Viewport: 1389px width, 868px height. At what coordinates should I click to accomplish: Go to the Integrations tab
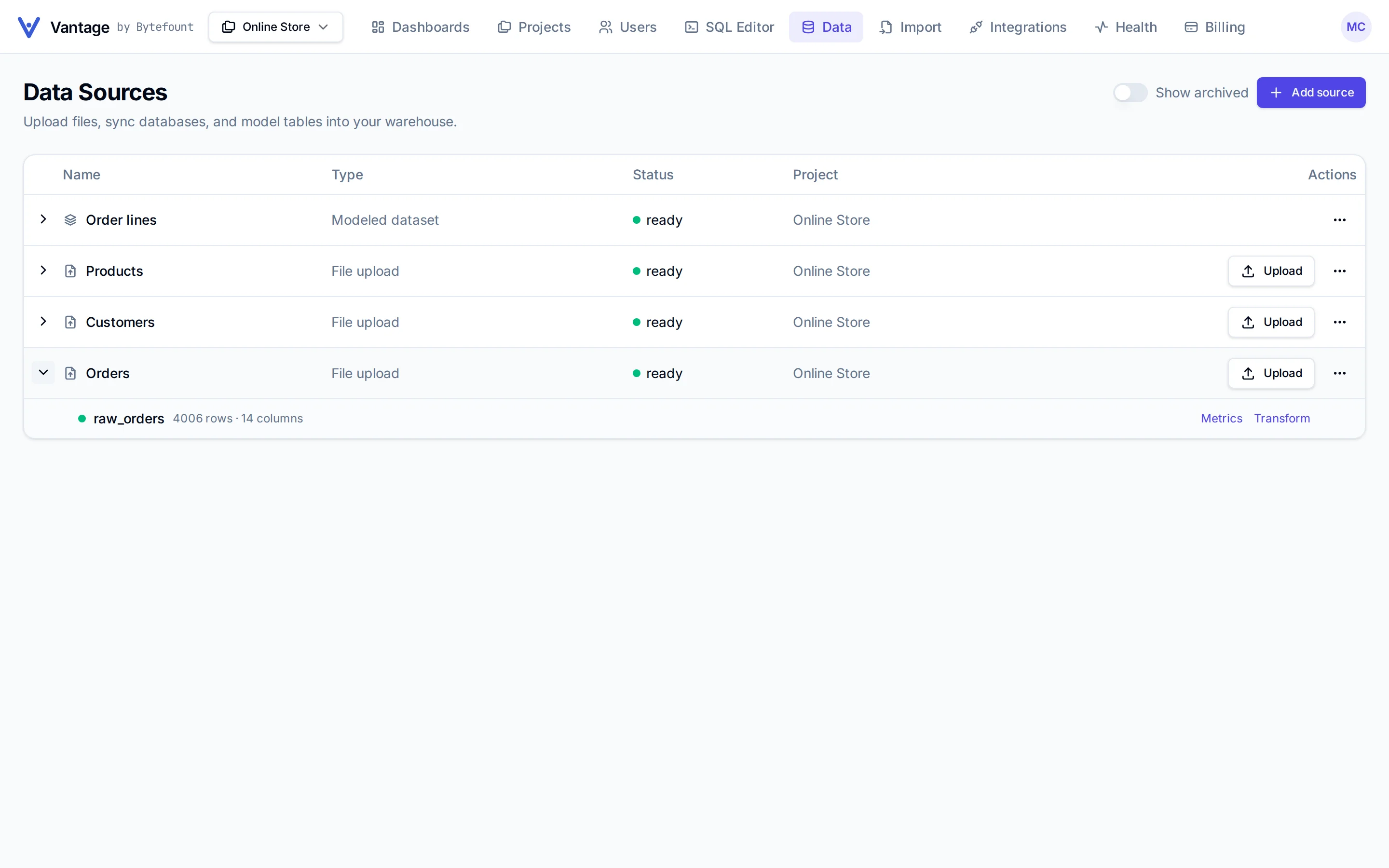point(1017,27)
